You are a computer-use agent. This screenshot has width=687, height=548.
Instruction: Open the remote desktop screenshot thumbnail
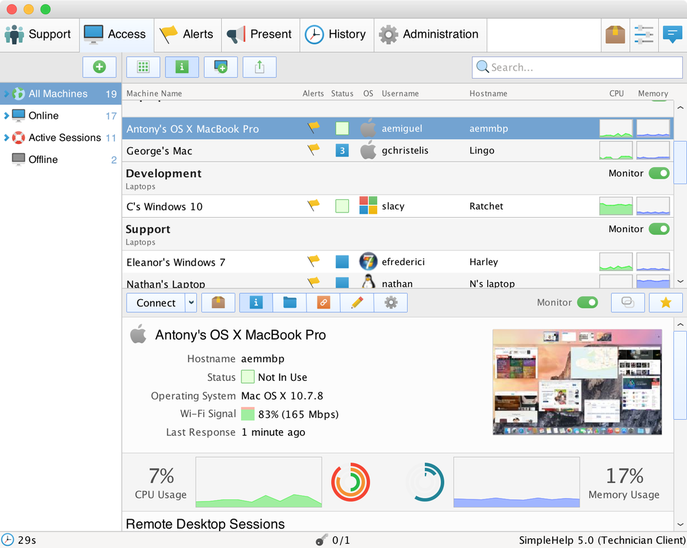point(577,382)
